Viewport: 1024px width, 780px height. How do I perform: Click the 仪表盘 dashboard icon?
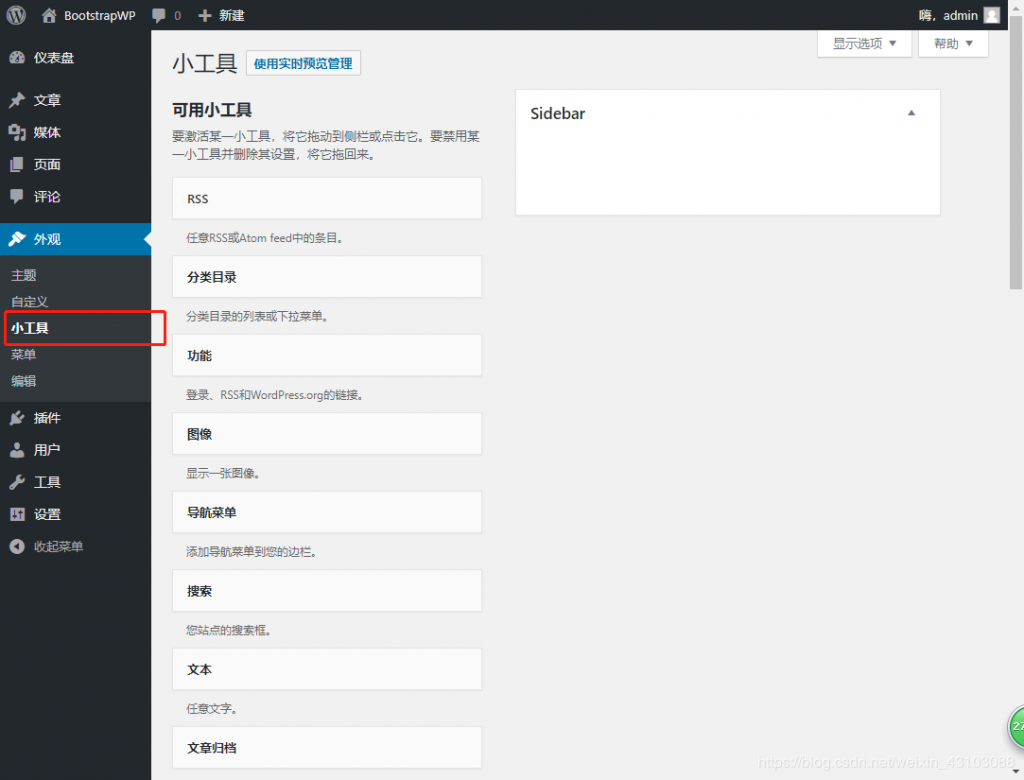tap(17, 57)
